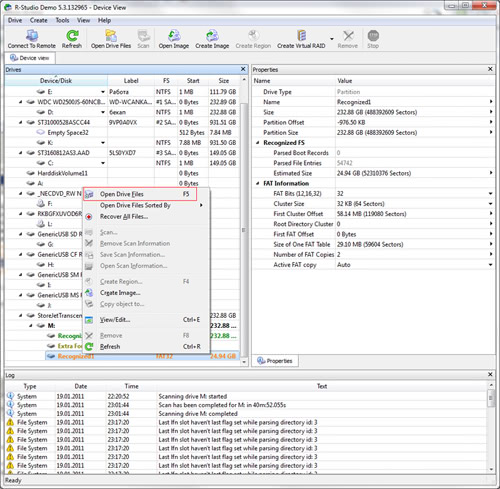The image size is (500, 489).
Task: Close the Drives panel
Action: click(243, 69)
